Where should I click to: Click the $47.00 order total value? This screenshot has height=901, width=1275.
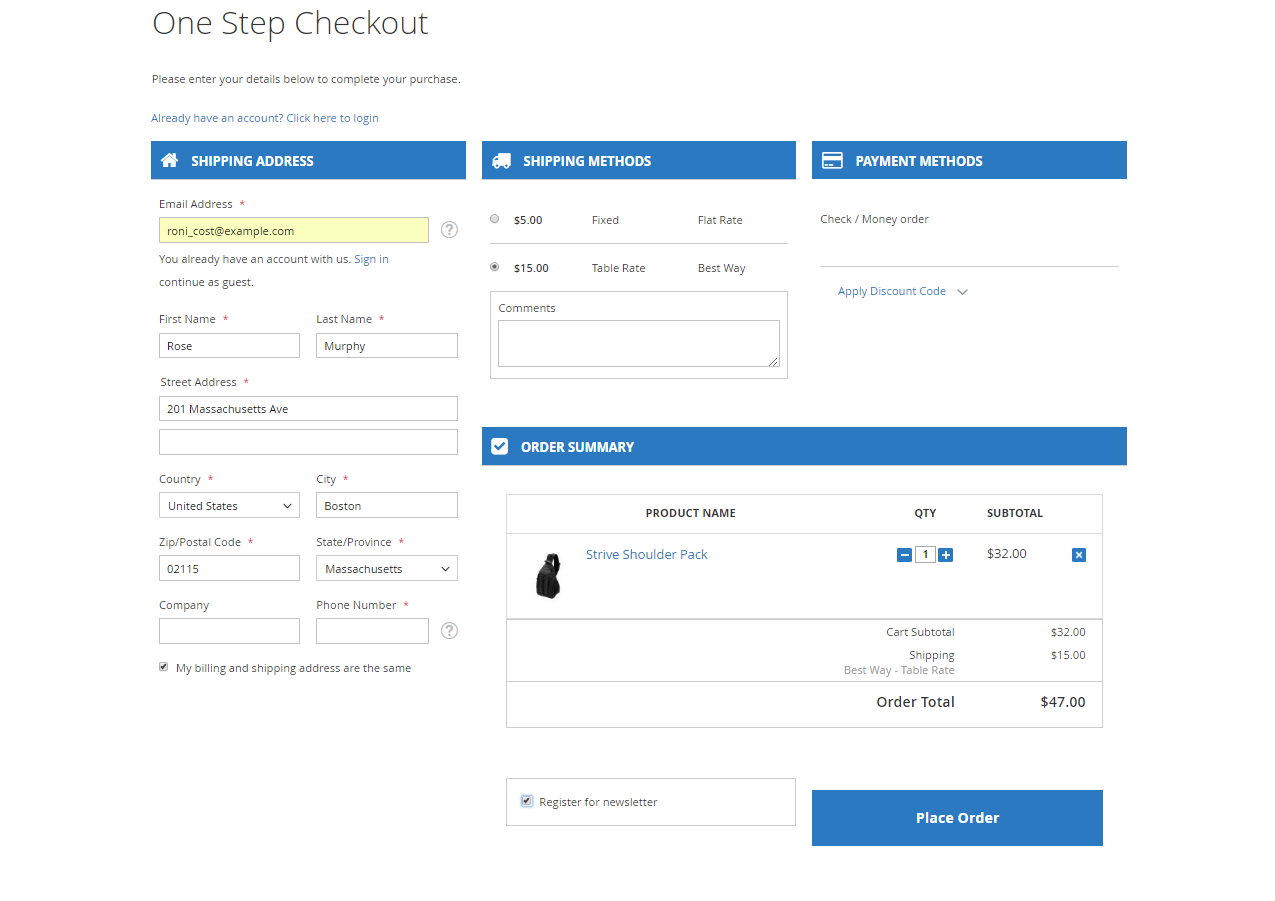pyautogui.click(x=1063, y=702)
